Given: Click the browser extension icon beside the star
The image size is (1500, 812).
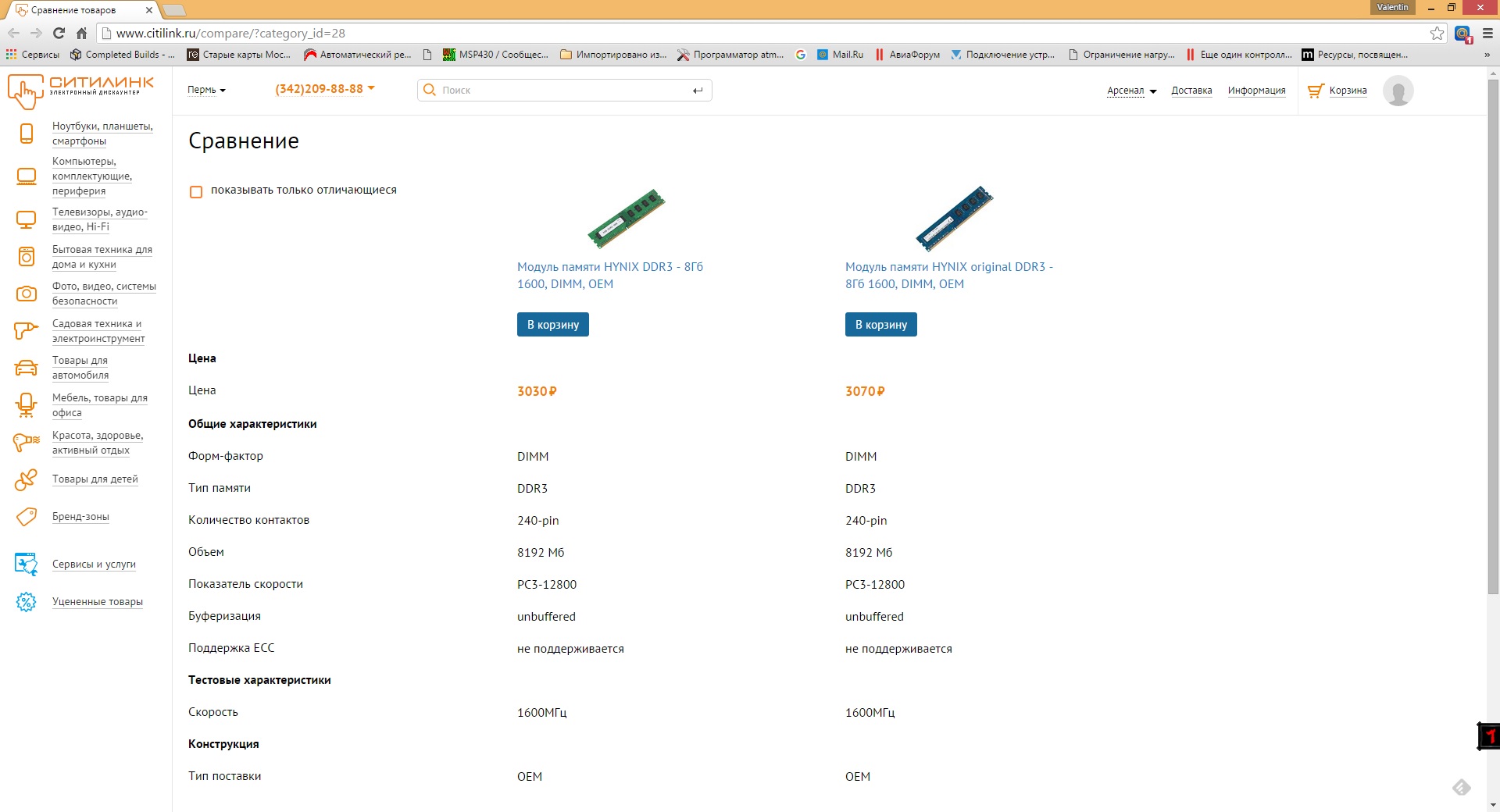Looking at the screenshot, I should pos(1462,34).
